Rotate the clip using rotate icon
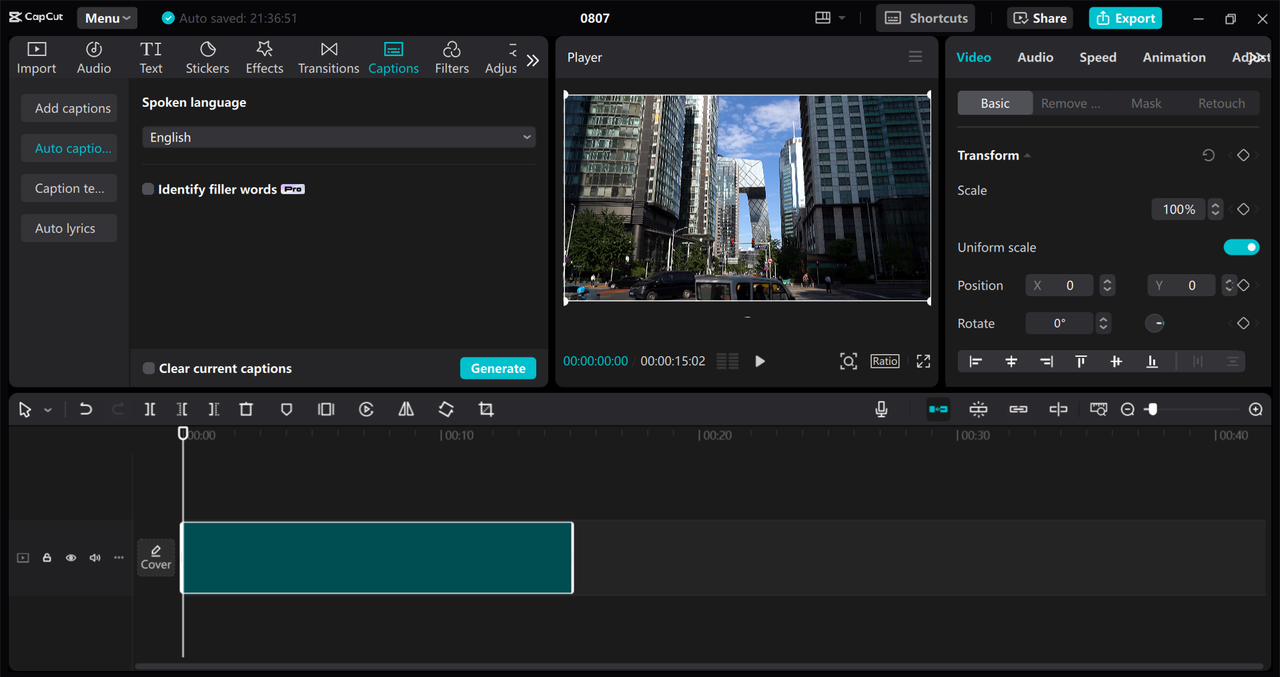The width and height of the screenshot is (1280, 677). point(446,409)
